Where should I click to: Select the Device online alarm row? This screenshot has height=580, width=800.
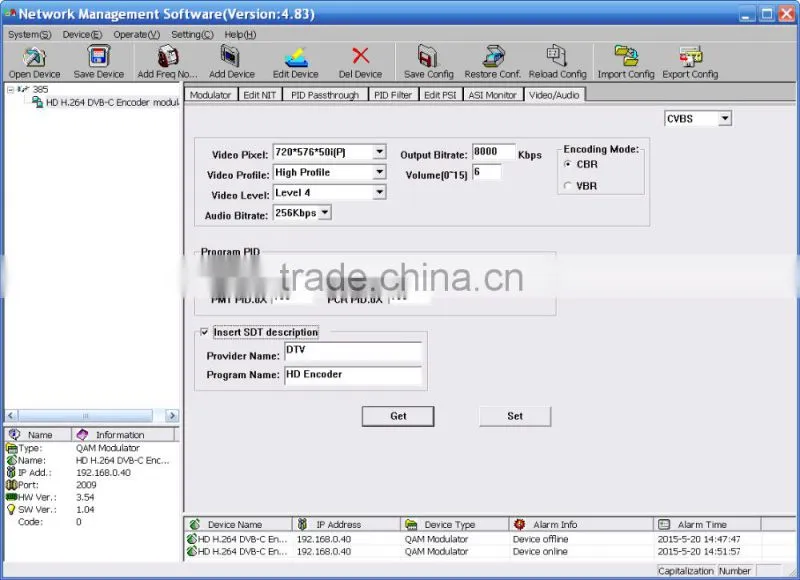pos(491,551)
